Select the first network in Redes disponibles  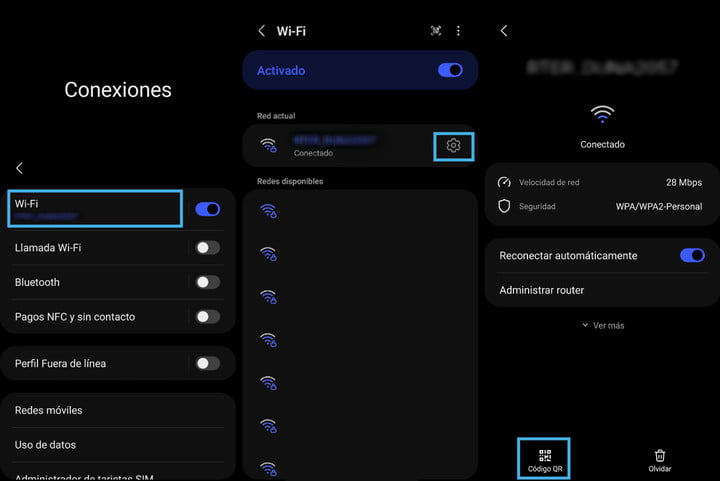coord(360,211)
